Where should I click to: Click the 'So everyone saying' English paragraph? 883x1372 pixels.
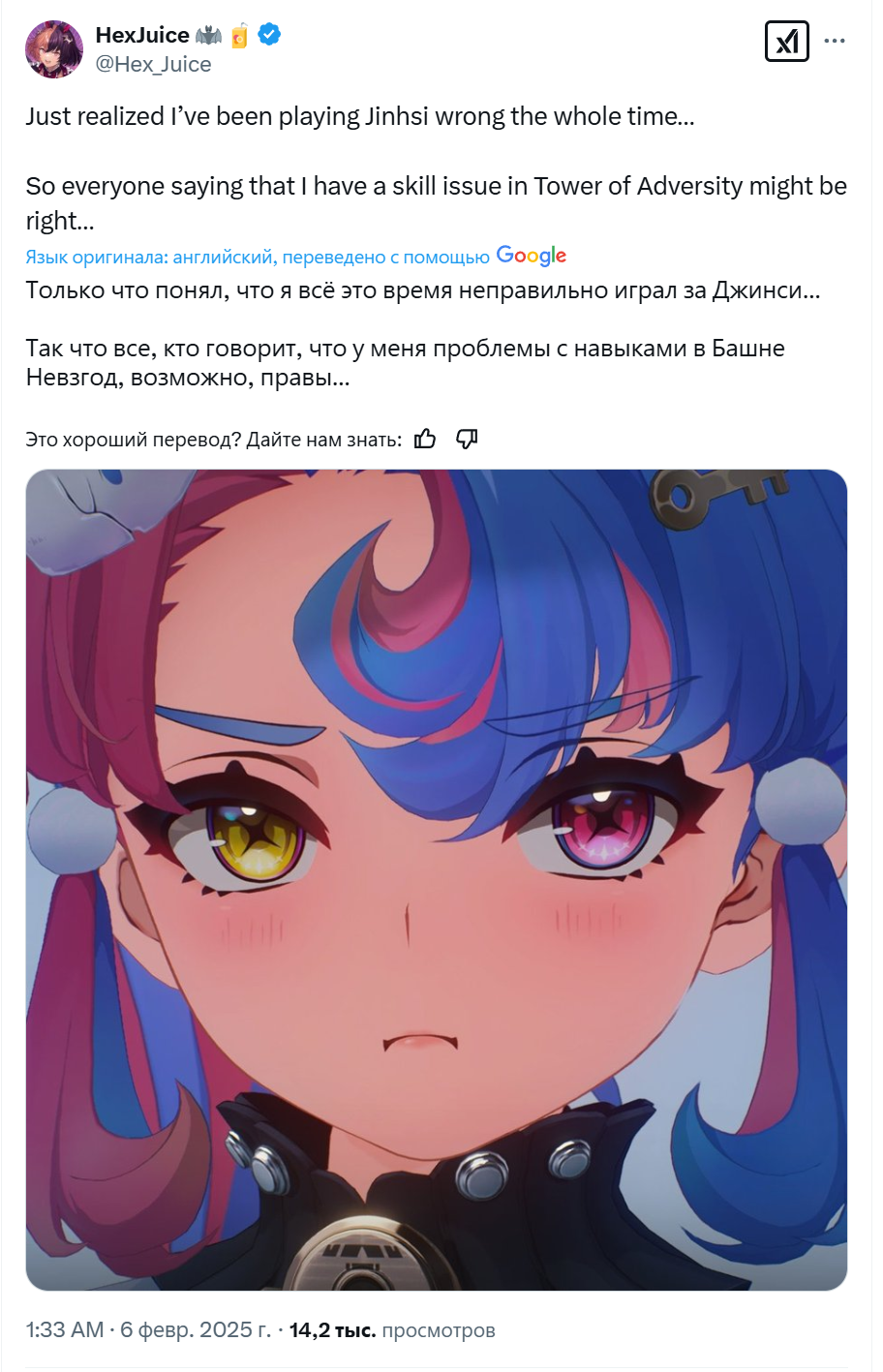tap(437, 203)
